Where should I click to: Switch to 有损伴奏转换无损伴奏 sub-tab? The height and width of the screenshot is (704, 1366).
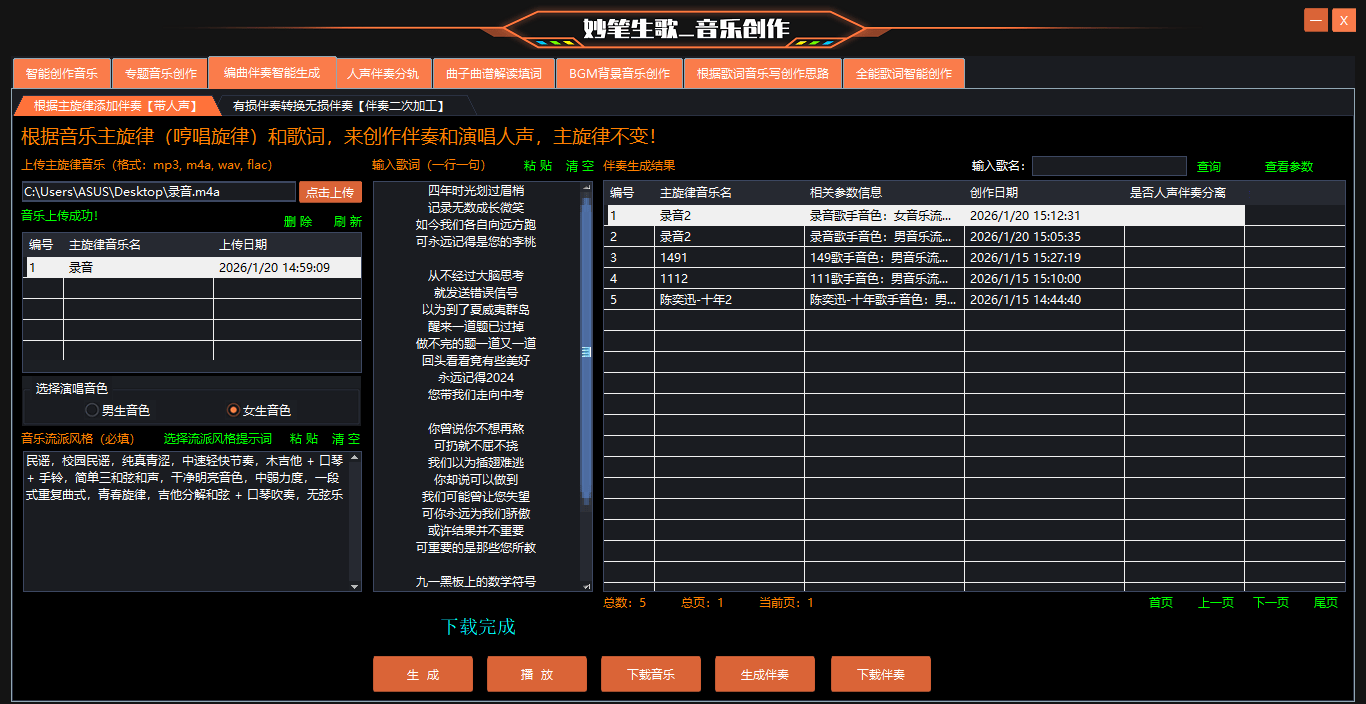coord(338,106)
